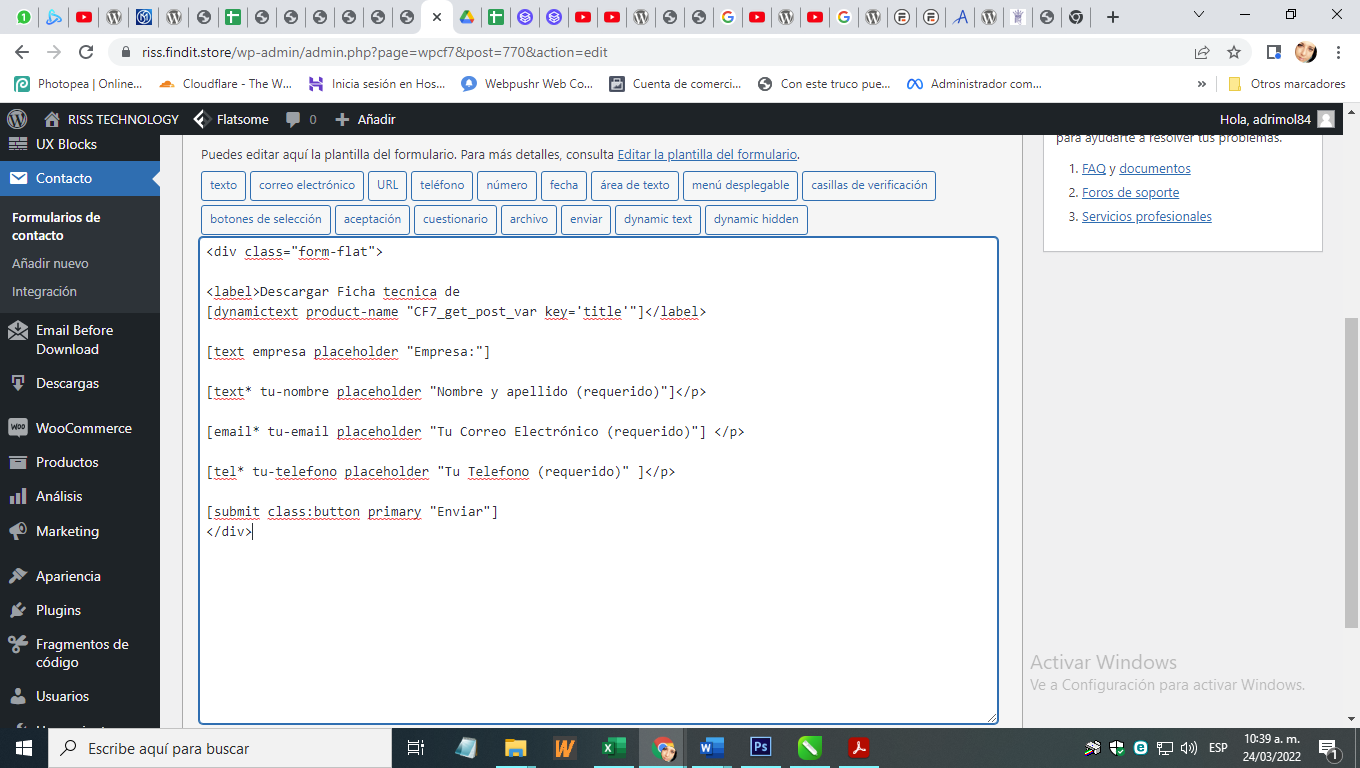Insert a 'menú desplegable' form tag
The height and width of the screenshot is (768, 1360).
[741, 185]
